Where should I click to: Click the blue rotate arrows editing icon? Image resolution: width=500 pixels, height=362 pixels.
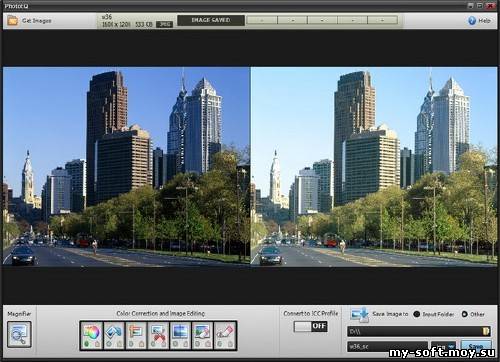(114, 336)
